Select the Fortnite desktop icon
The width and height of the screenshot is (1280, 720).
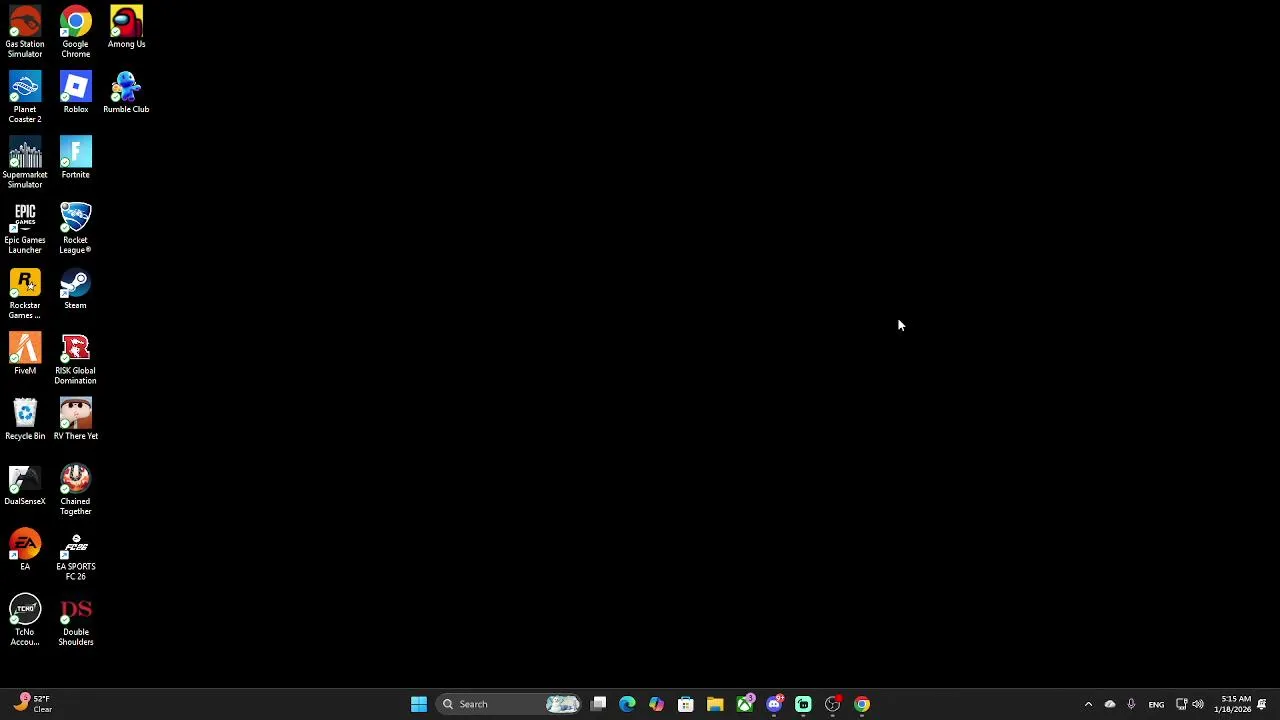[x=75, y=157]
